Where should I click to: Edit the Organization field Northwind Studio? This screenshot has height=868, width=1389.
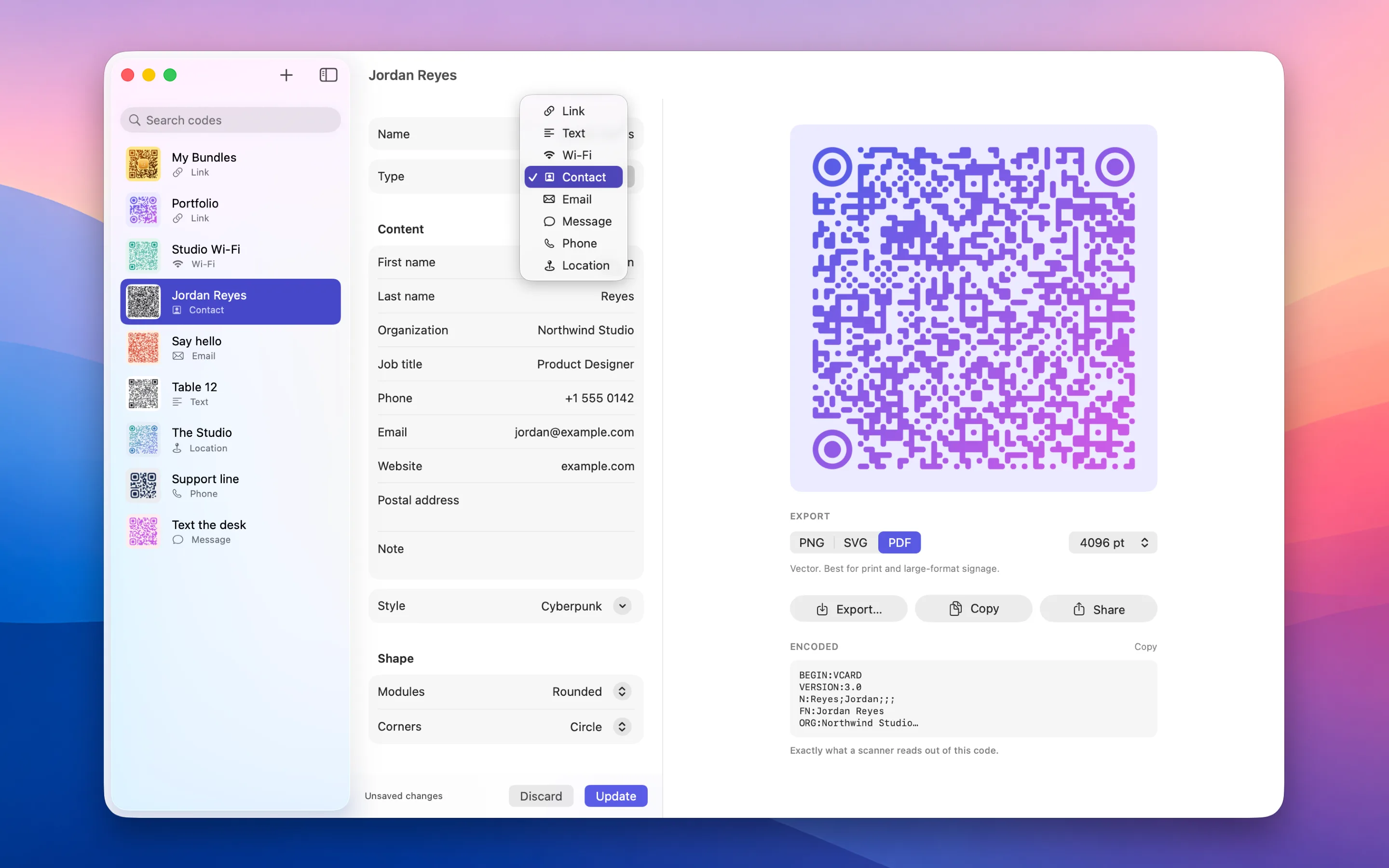click(x=505, y=330)
